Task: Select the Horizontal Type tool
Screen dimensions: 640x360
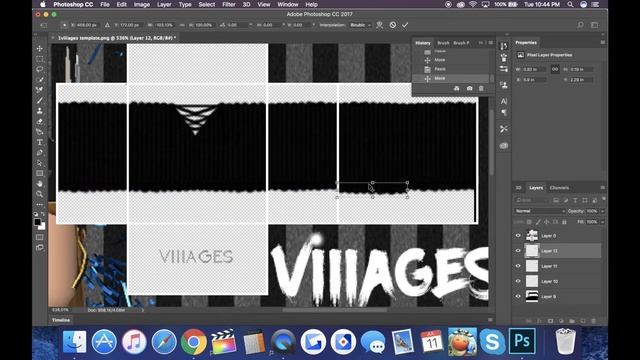Action: pyautogui.click(x=40, y=142)
